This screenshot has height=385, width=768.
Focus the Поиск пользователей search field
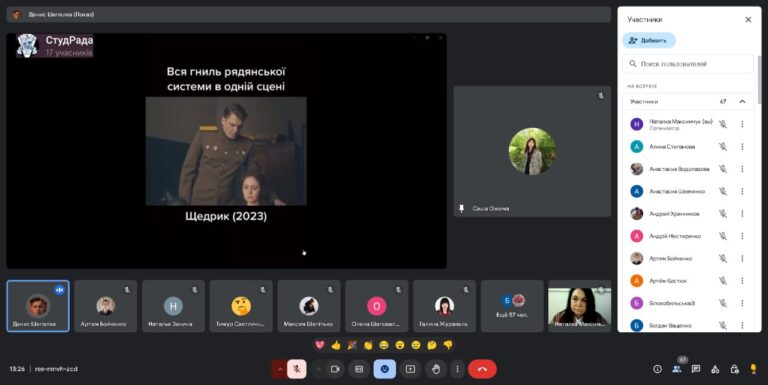(x=688, y=64)
